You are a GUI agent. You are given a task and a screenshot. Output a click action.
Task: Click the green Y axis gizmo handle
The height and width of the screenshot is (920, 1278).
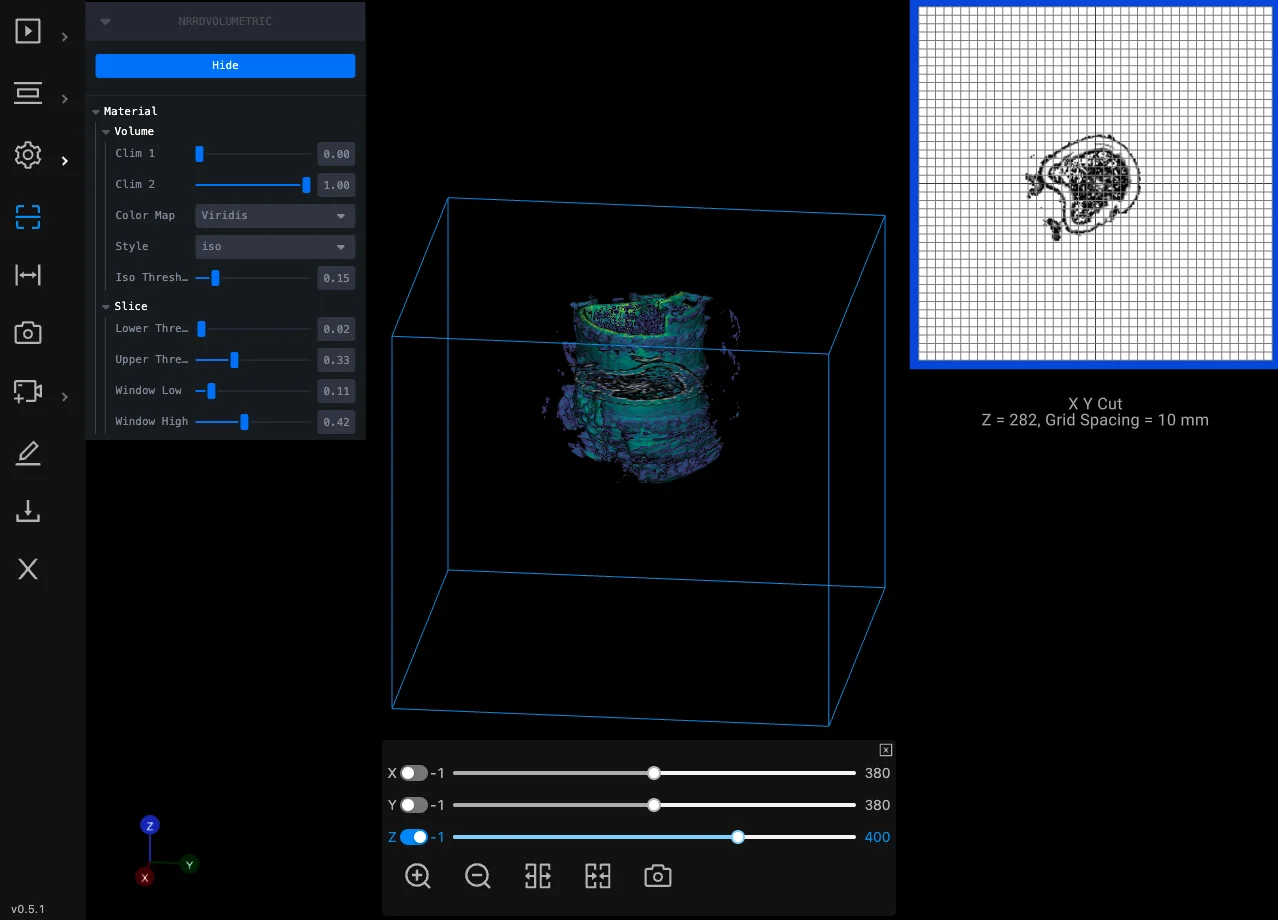pos(189,864)
